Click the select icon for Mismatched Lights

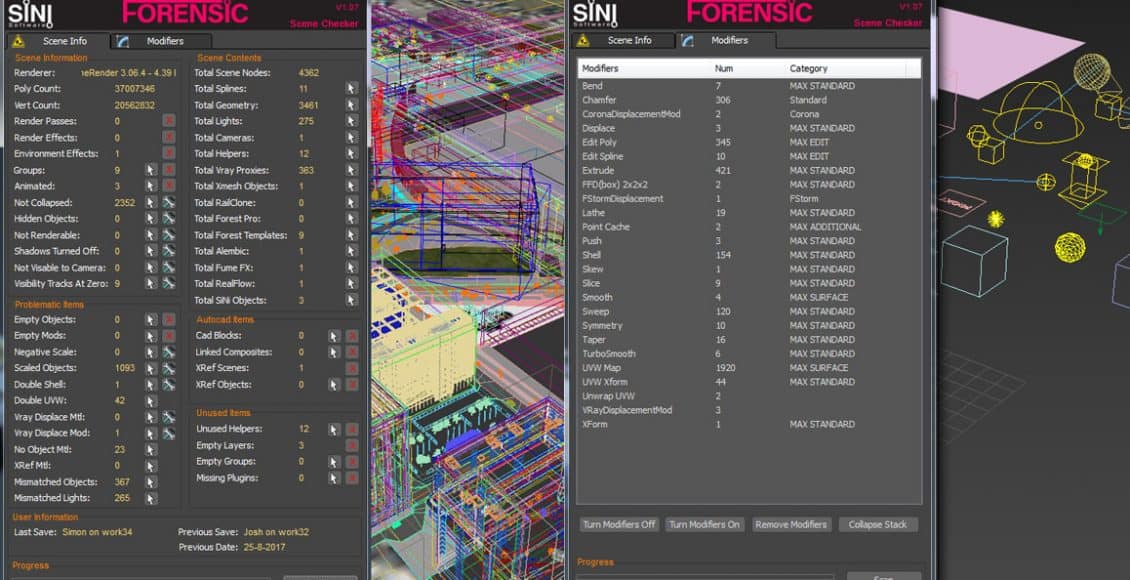[x=151, y=498]
